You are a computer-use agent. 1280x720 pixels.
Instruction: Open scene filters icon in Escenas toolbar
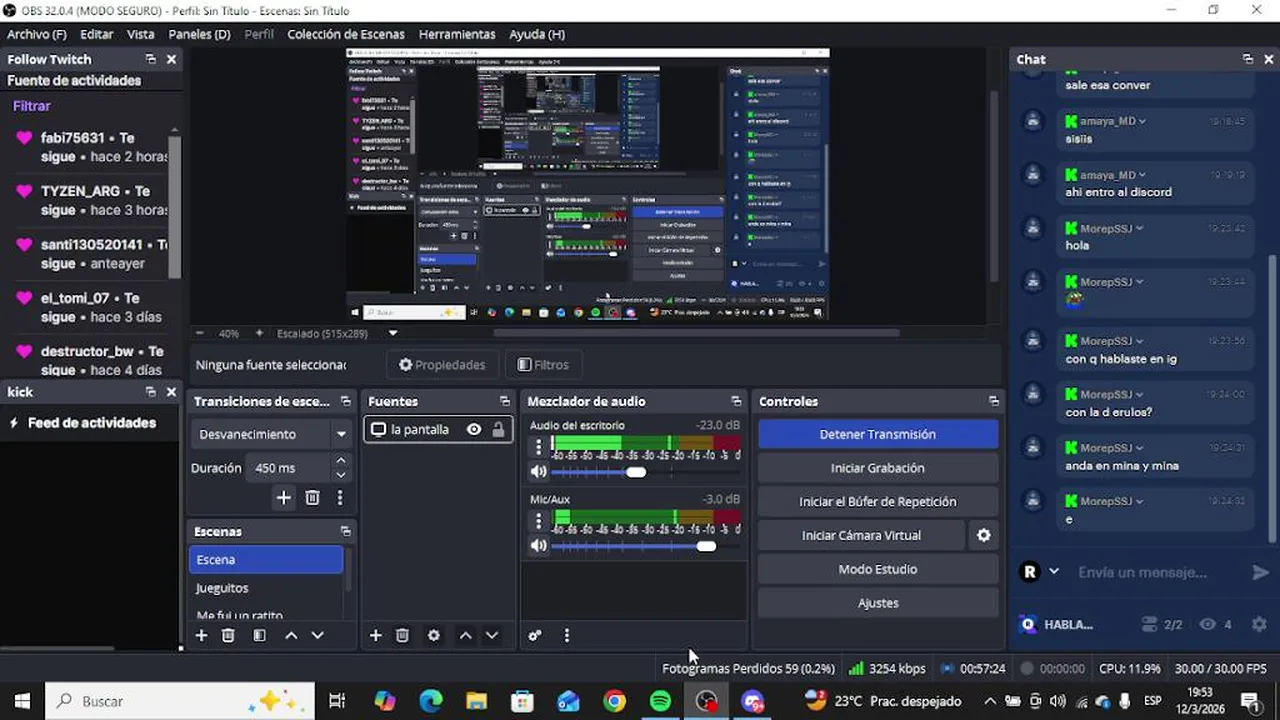[259, 635]
